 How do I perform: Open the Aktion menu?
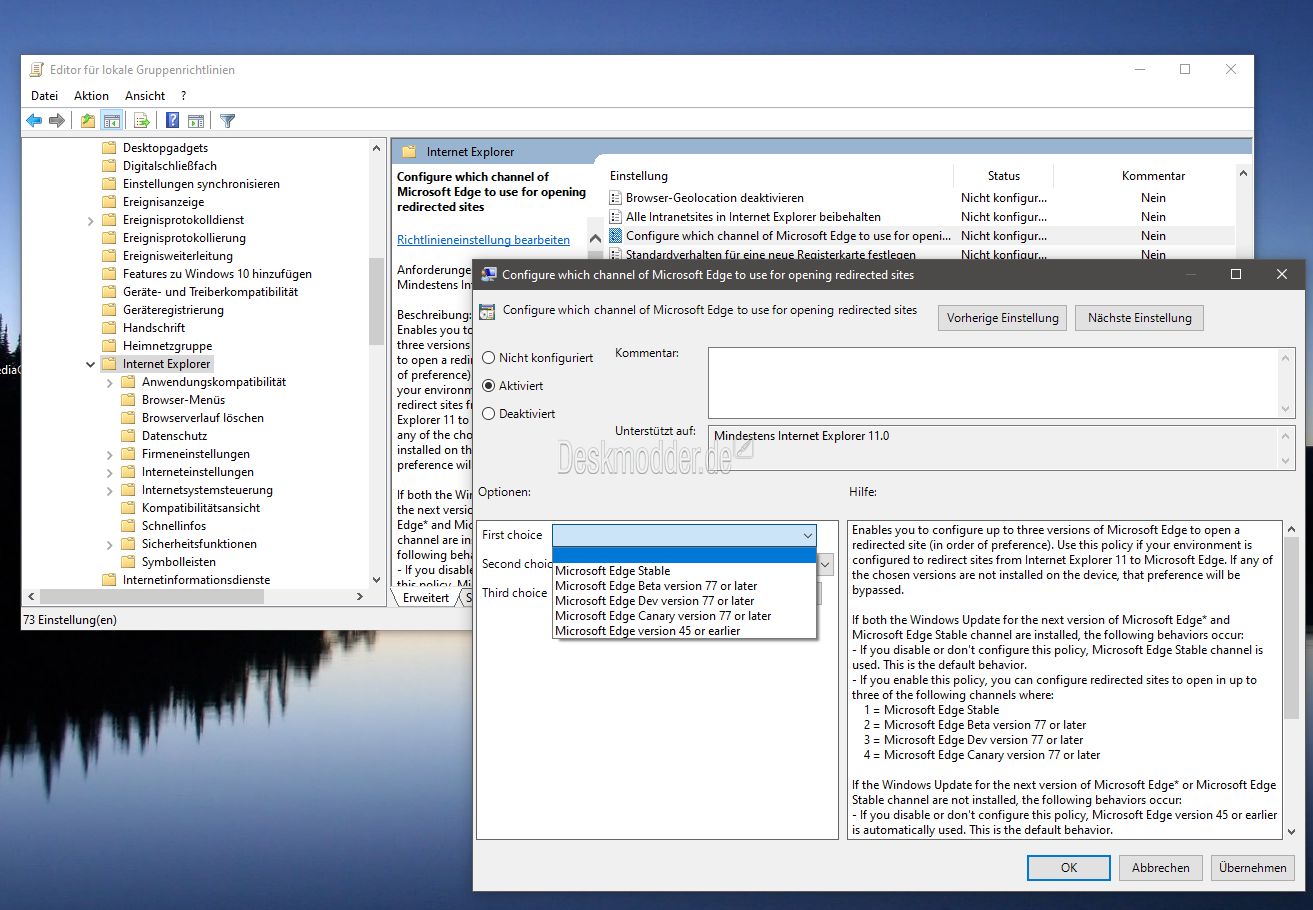tap(91, 96)
